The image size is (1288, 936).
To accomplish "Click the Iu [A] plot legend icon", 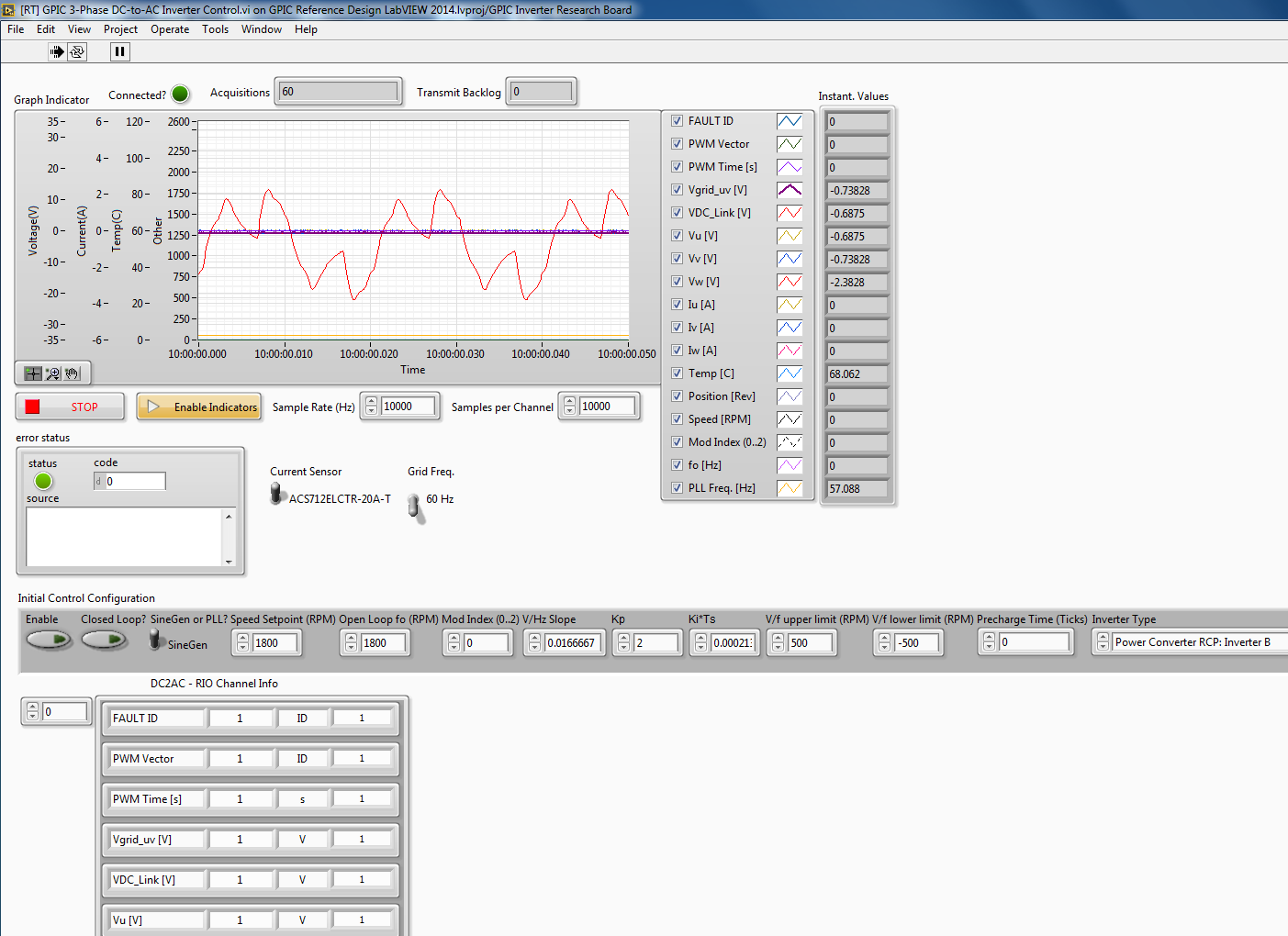I will (790, 305).
